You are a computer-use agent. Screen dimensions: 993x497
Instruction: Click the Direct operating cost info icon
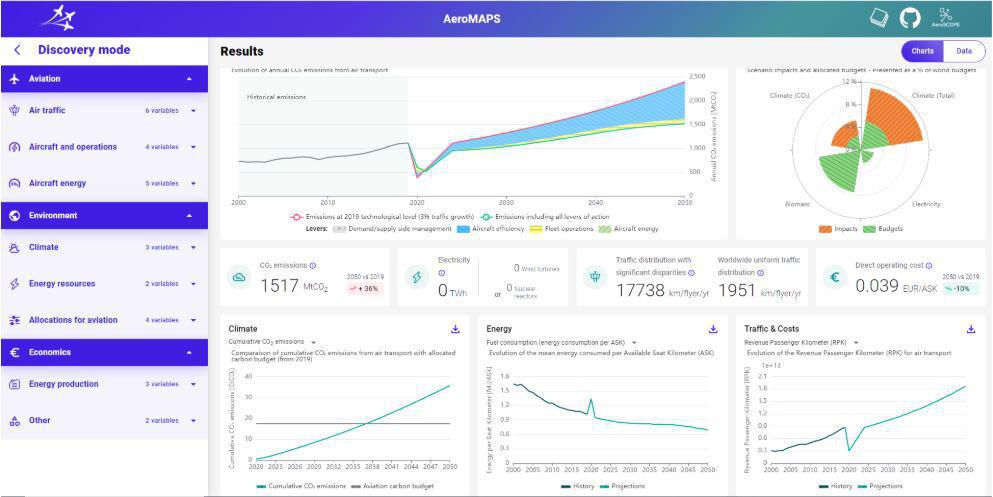pyautogui.click(x=929, y=267)
